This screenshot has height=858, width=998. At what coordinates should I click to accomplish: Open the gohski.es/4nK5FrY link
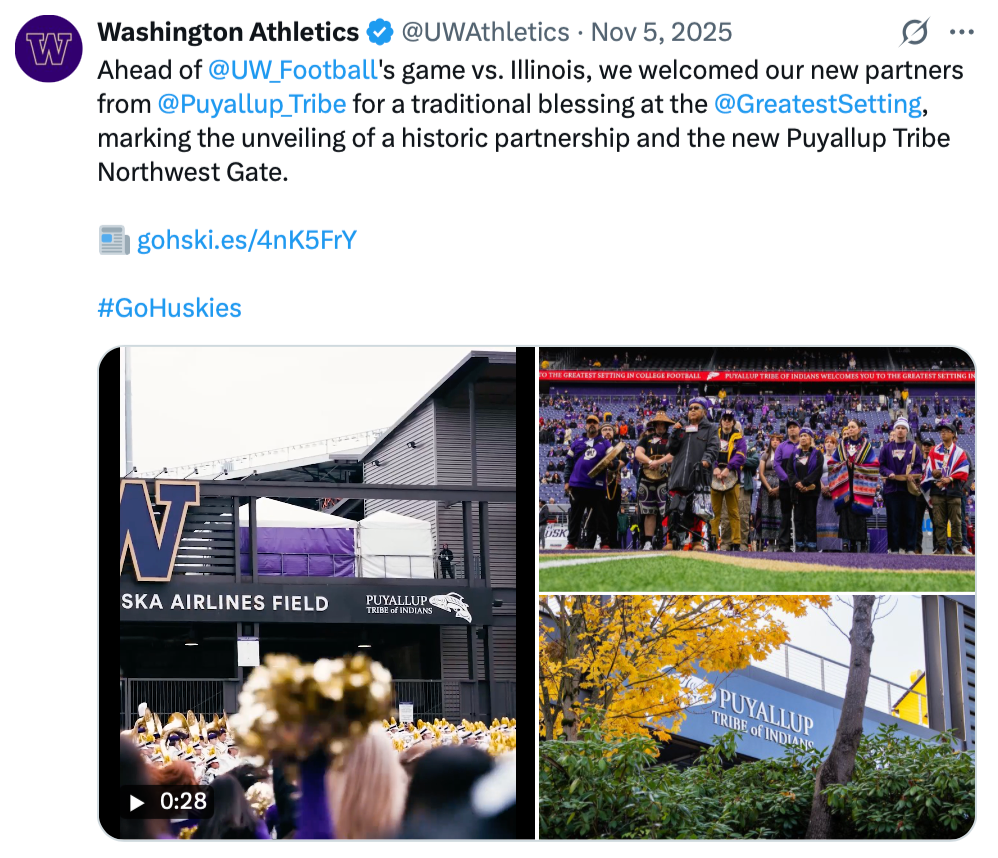point(246,240)
